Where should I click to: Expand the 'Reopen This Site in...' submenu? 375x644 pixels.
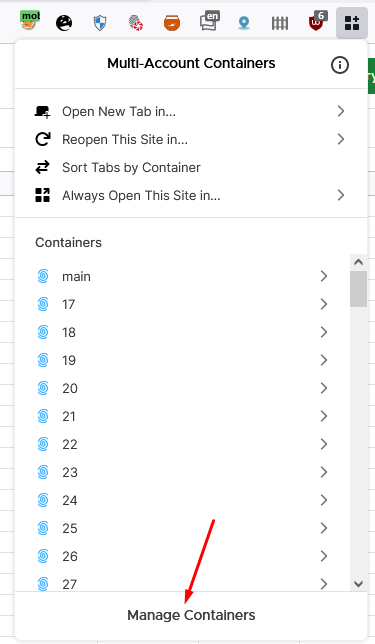(x=191, y=139)
